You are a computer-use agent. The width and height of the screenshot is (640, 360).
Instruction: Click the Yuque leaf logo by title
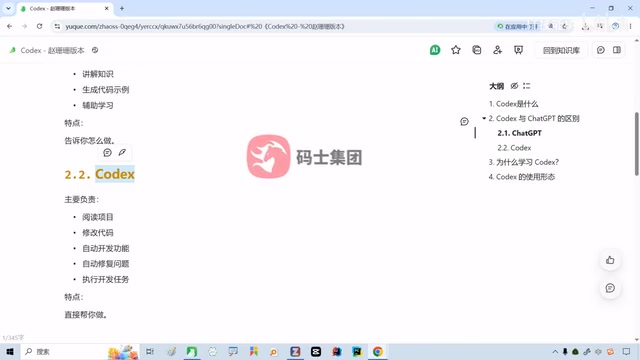tap(13, 50)
